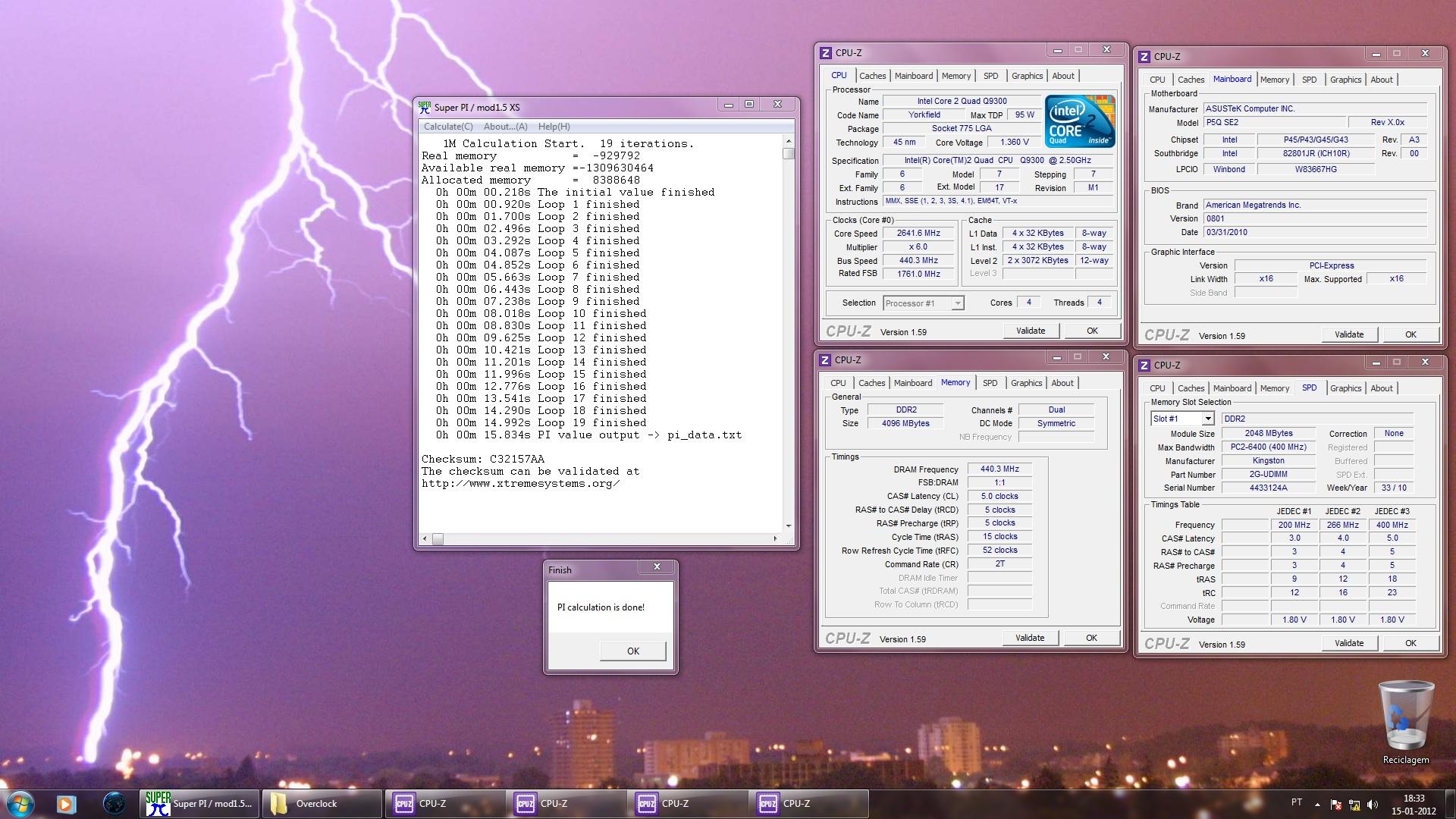
Task: Click the Z icon in the Memory window's title bar
Action: click(825, 360)
